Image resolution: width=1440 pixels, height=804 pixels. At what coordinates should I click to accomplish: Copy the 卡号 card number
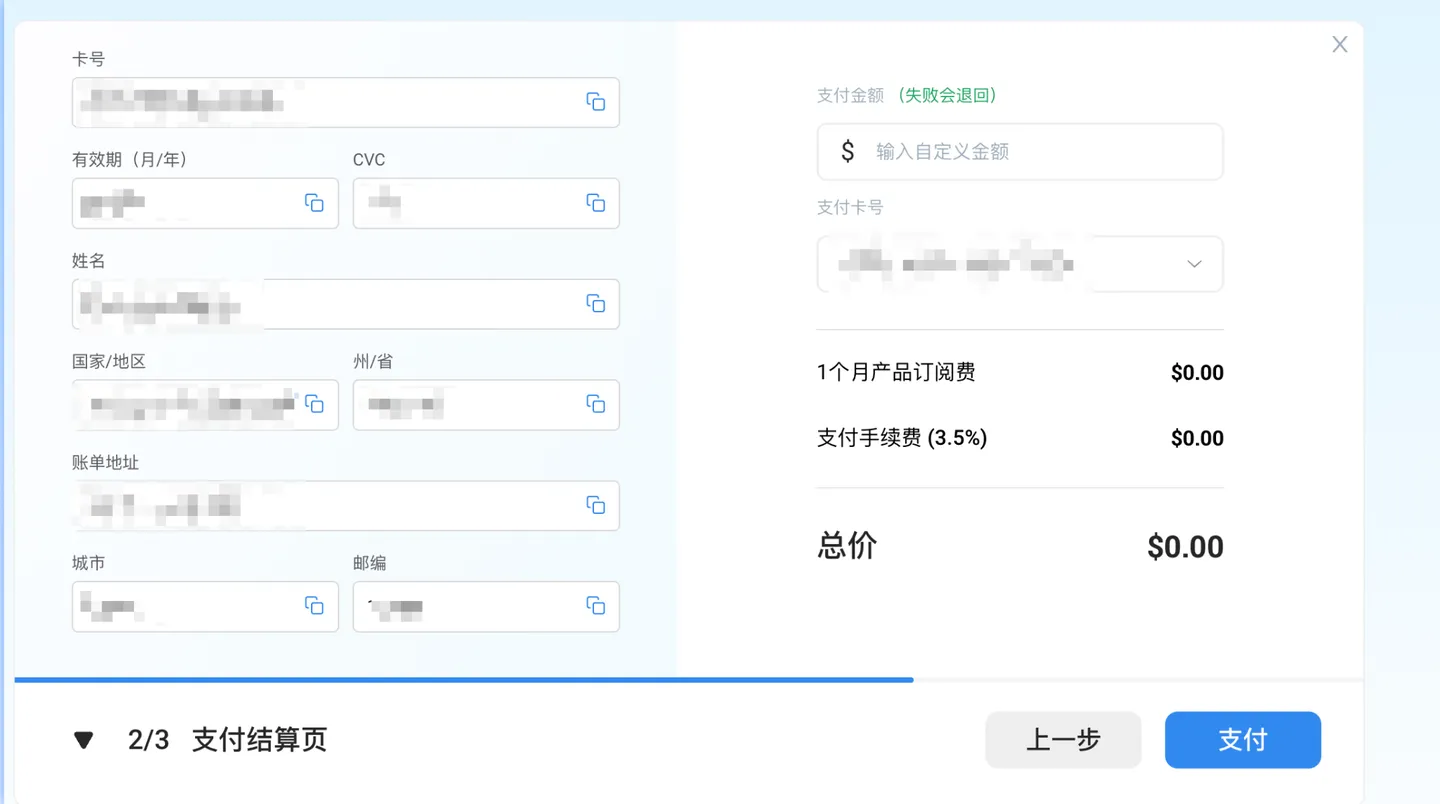pos(596,101)
